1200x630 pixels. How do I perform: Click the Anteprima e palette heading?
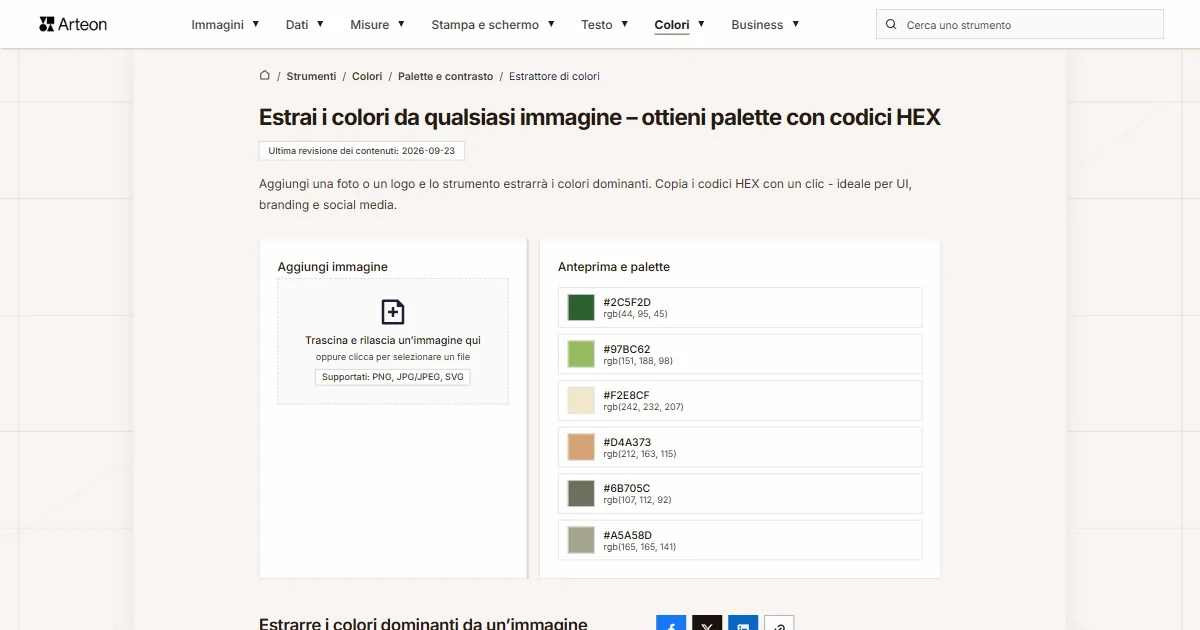coord(614,267)
